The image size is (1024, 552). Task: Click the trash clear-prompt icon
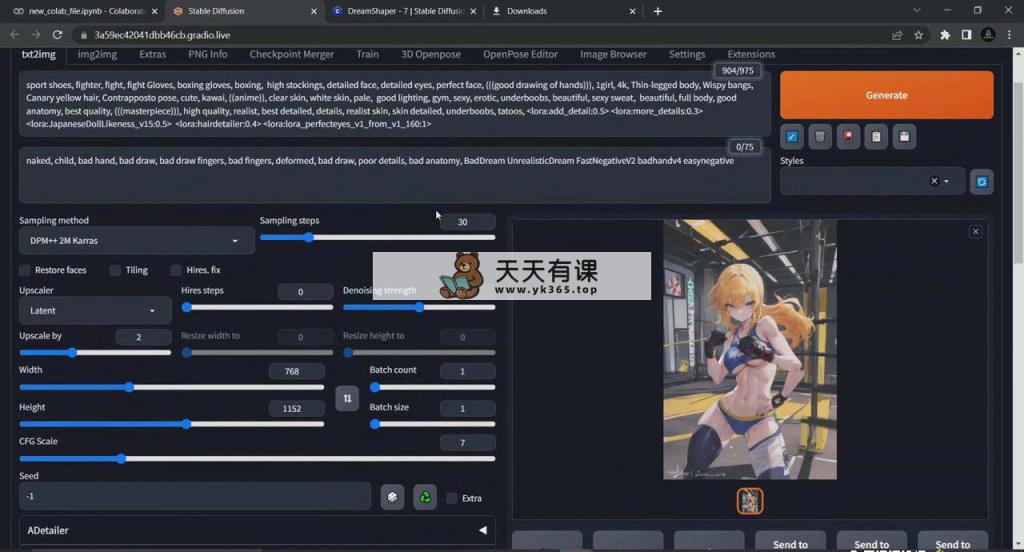(x=820, y=137)
